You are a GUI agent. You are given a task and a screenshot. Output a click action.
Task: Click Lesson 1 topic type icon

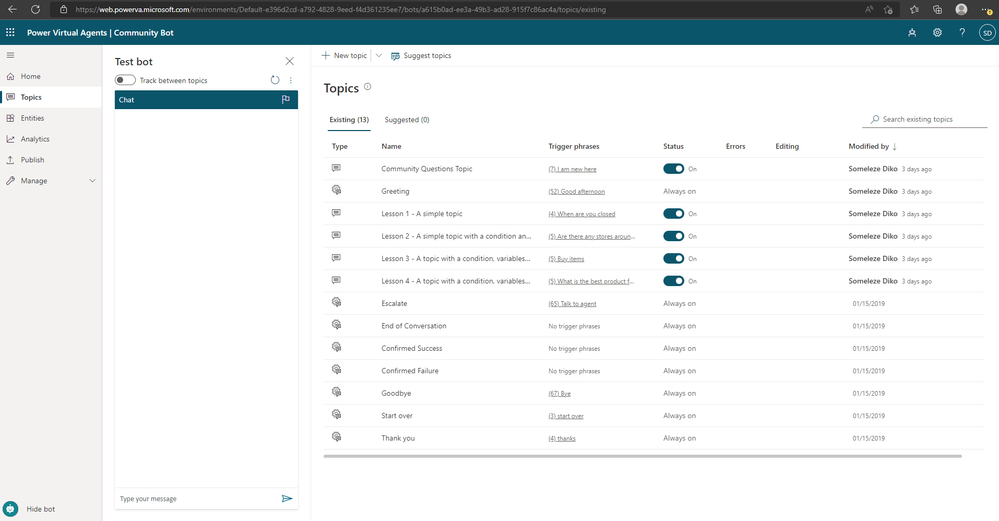pos(336,213)
